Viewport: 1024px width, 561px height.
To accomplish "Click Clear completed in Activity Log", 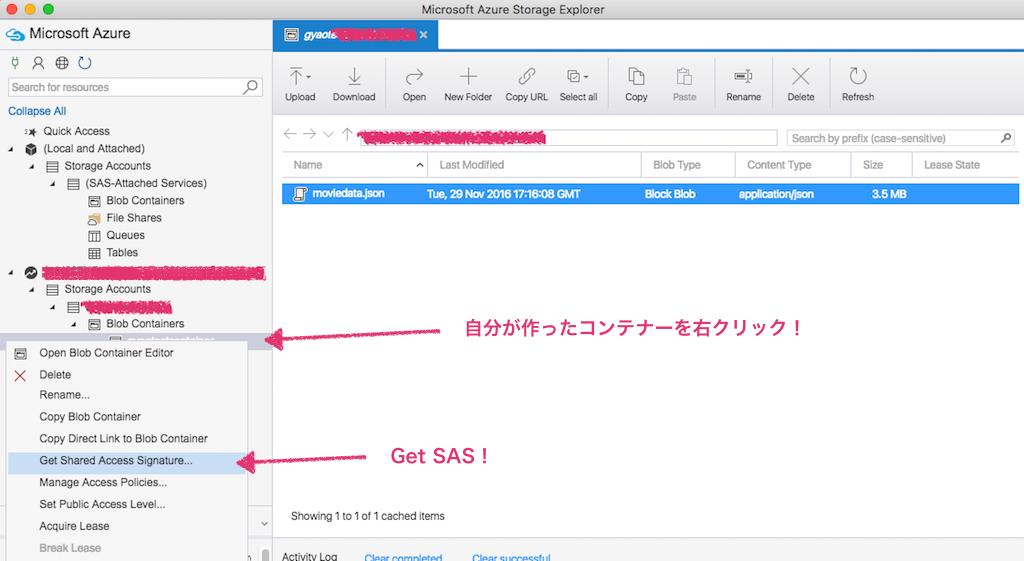I will click(403, 556).
